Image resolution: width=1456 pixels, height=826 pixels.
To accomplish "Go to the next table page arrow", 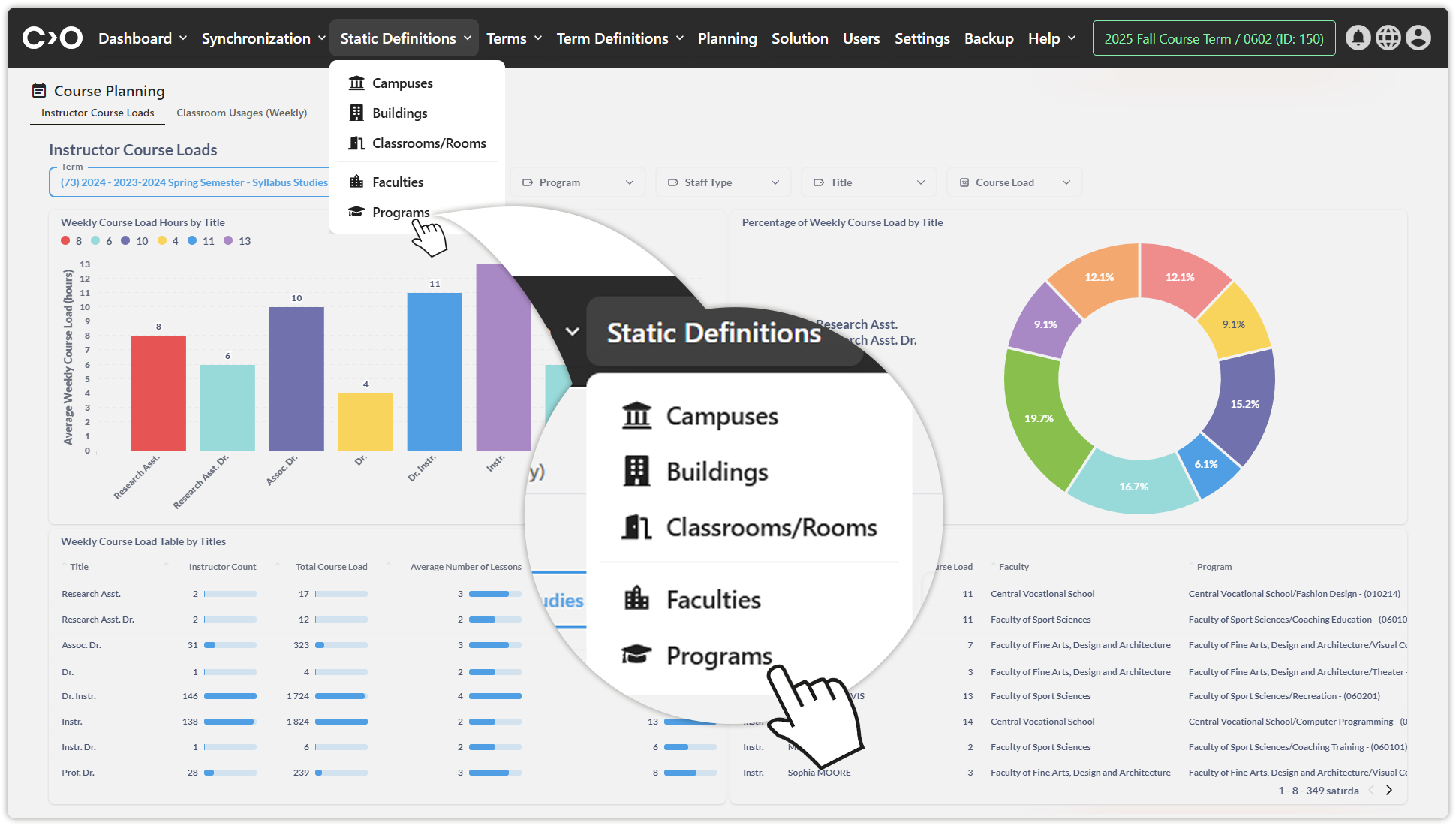I will click(1389, 790).
